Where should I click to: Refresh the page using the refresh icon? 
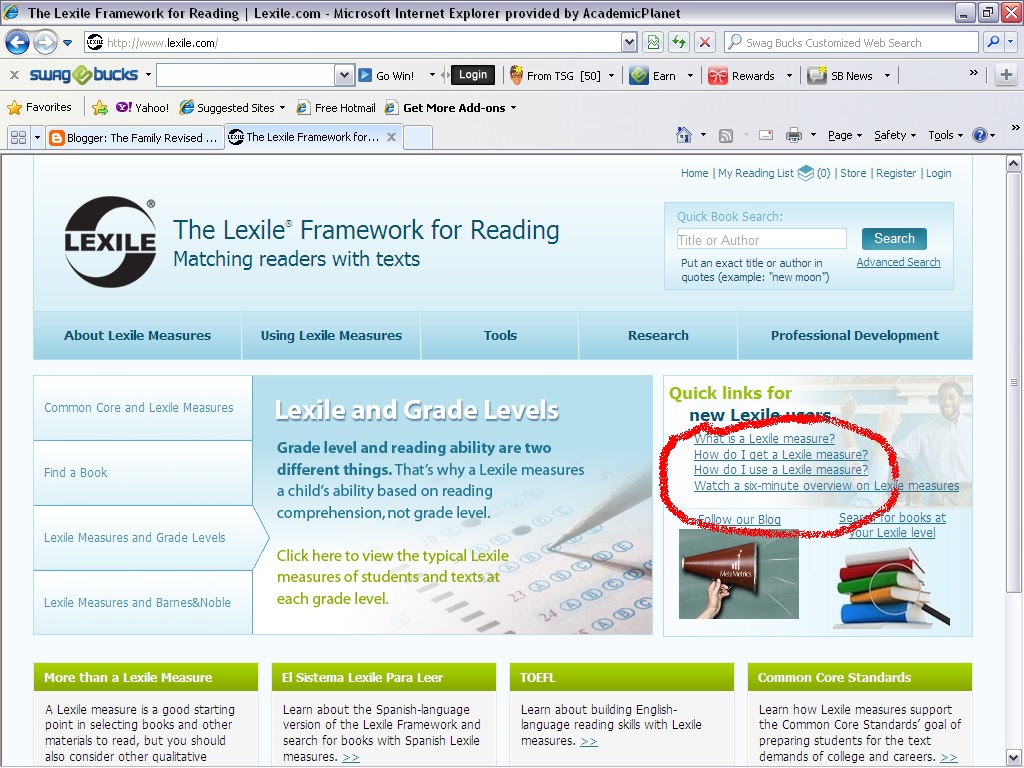coord(677,42)
